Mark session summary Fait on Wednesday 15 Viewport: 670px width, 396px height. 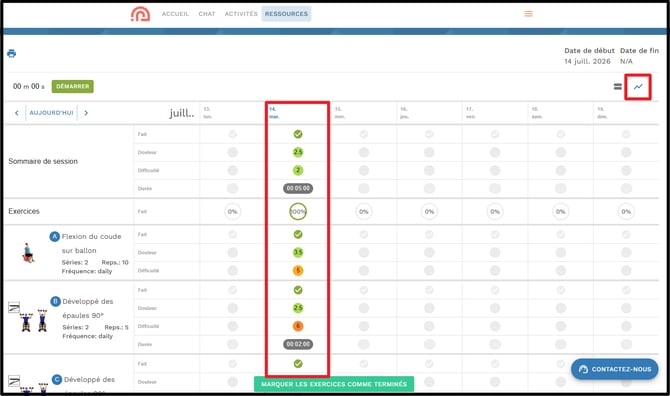(x=364, y=134)
